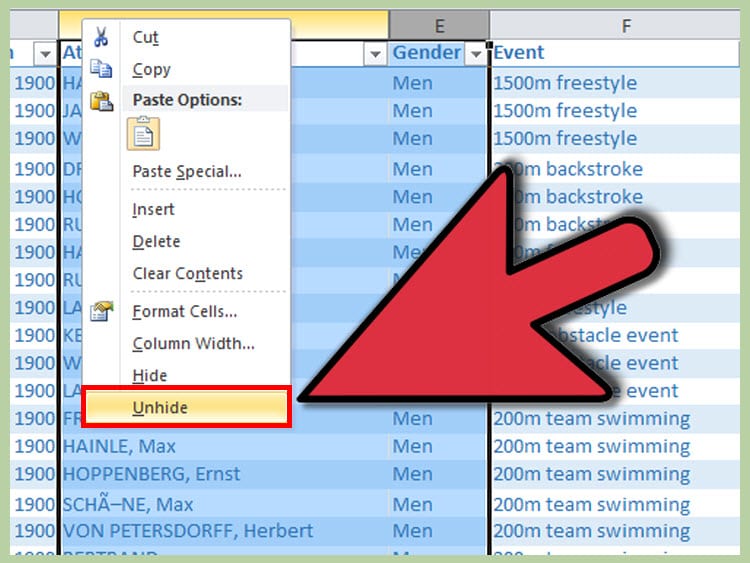Viewport: 750px width, 563px height.
Task: Choose Delete from the context menu
Action: click(156, 242)
